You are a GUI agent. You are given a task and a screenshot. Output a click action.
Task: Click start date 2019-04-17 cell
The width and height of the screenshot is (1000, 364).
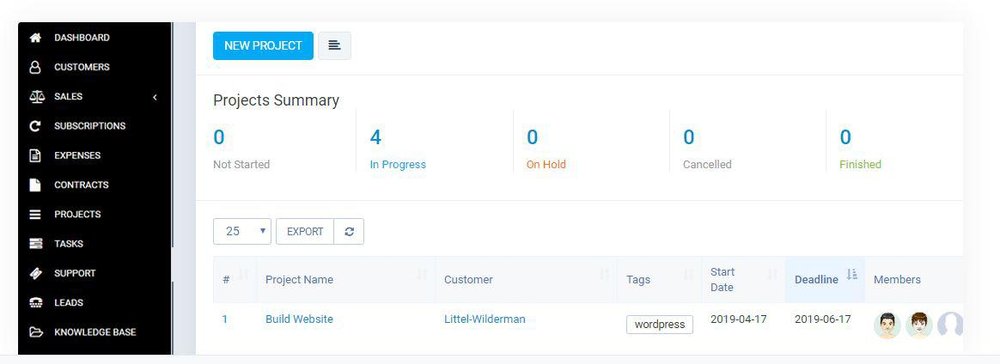pos(739,319)
